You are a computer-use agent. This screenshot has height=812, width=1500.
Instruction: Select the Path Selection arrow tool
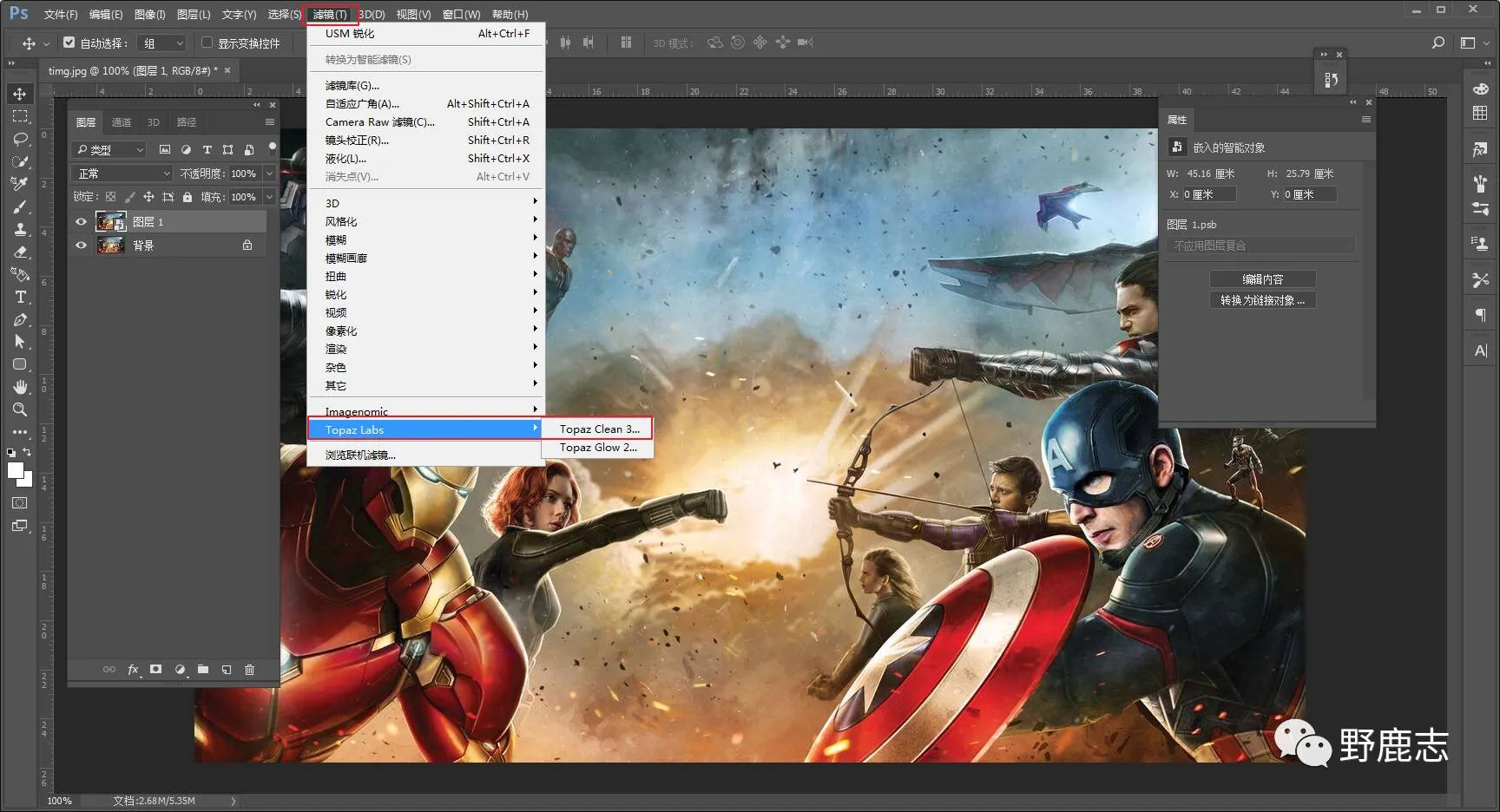click(20, 342)
